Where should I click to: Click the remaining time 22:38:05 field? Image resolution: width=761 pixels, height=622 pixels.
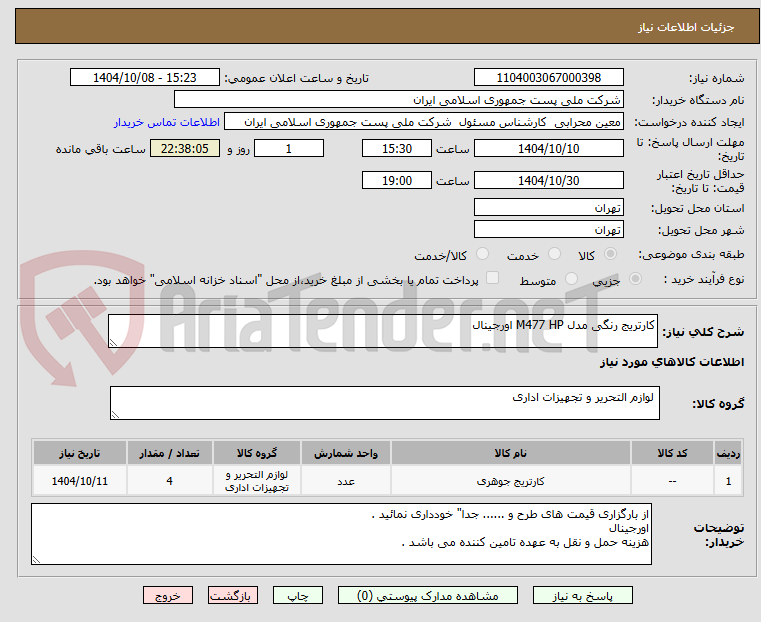[x=185, y=148]
